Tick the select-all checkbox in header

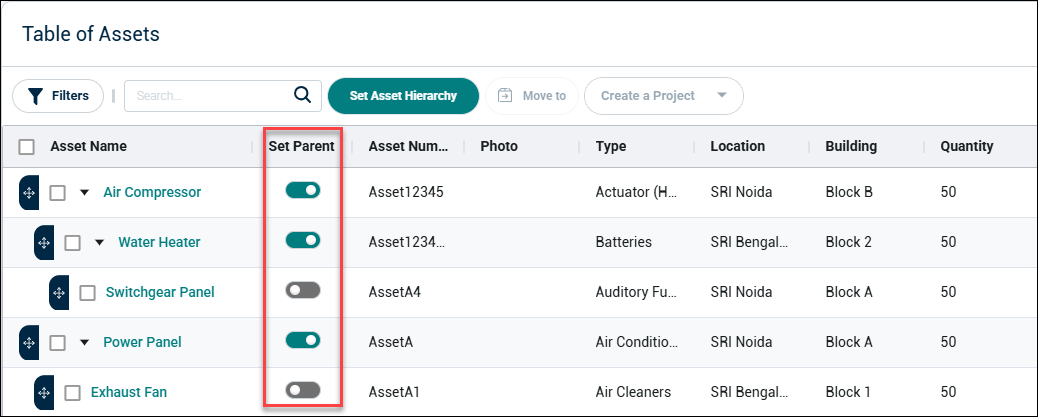click(26, 147)
